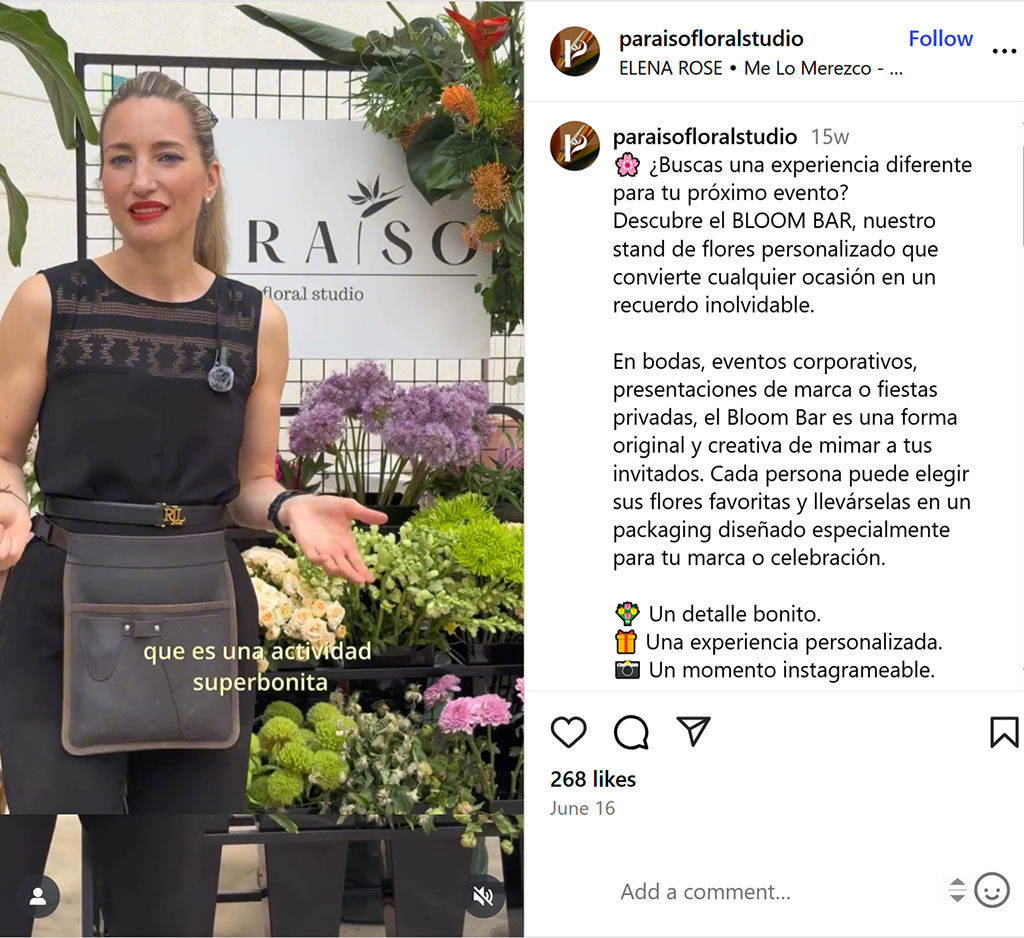The height and width of the screenshot is (938, 1024).
Task: Open paraisofloralstudio profile from header username
Action: click(711, 39)
